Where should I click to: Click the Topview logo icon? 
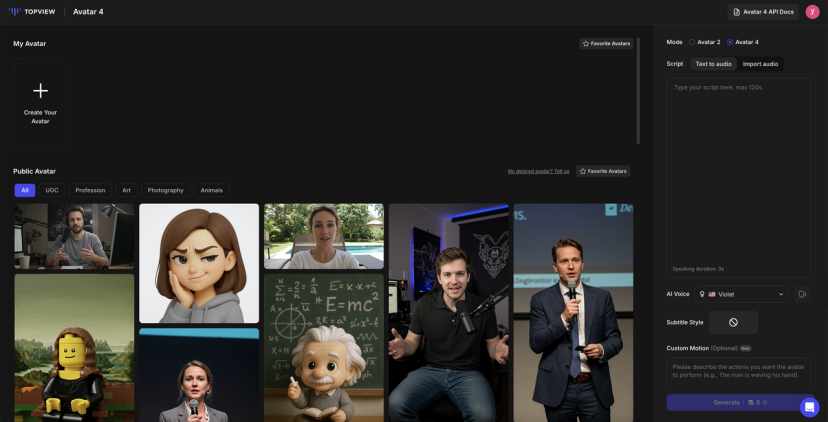coord(14,12)
